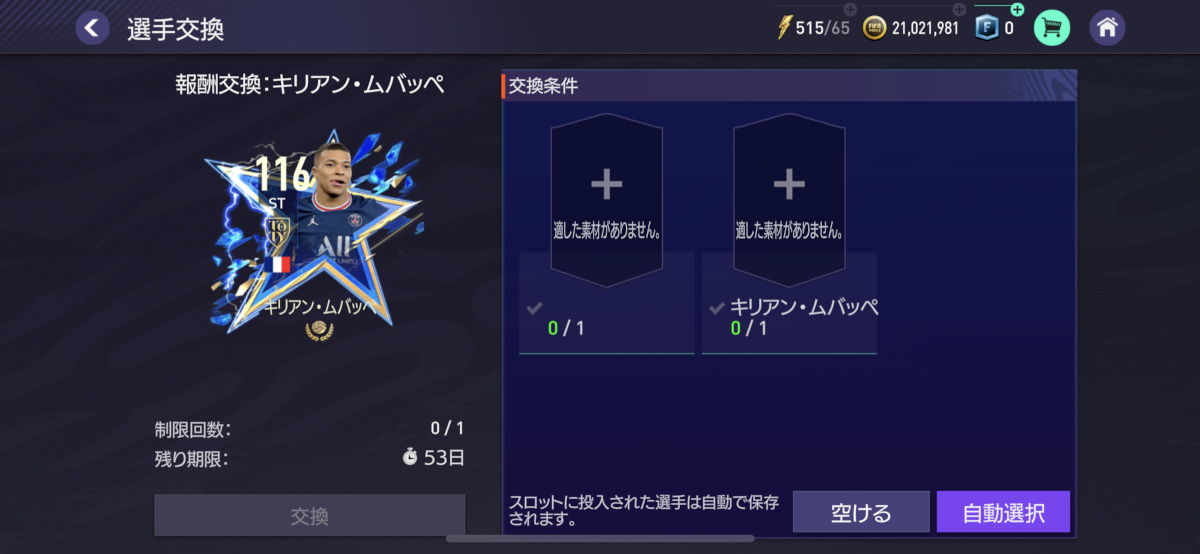The height and width of the screenshot is (554, 1200).
Task: Tap the FIFA points F icon
Action: tap(988, 28)
